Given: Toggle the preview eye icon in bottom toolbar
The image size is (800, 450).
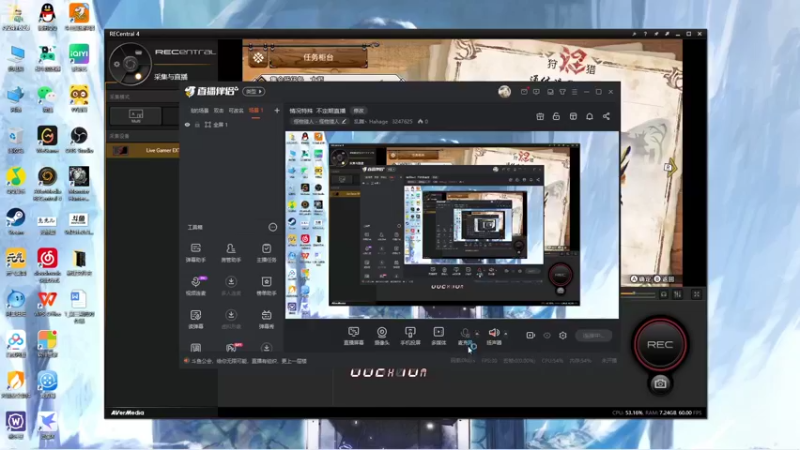Looking at the screenshot, I should [547, 335].
